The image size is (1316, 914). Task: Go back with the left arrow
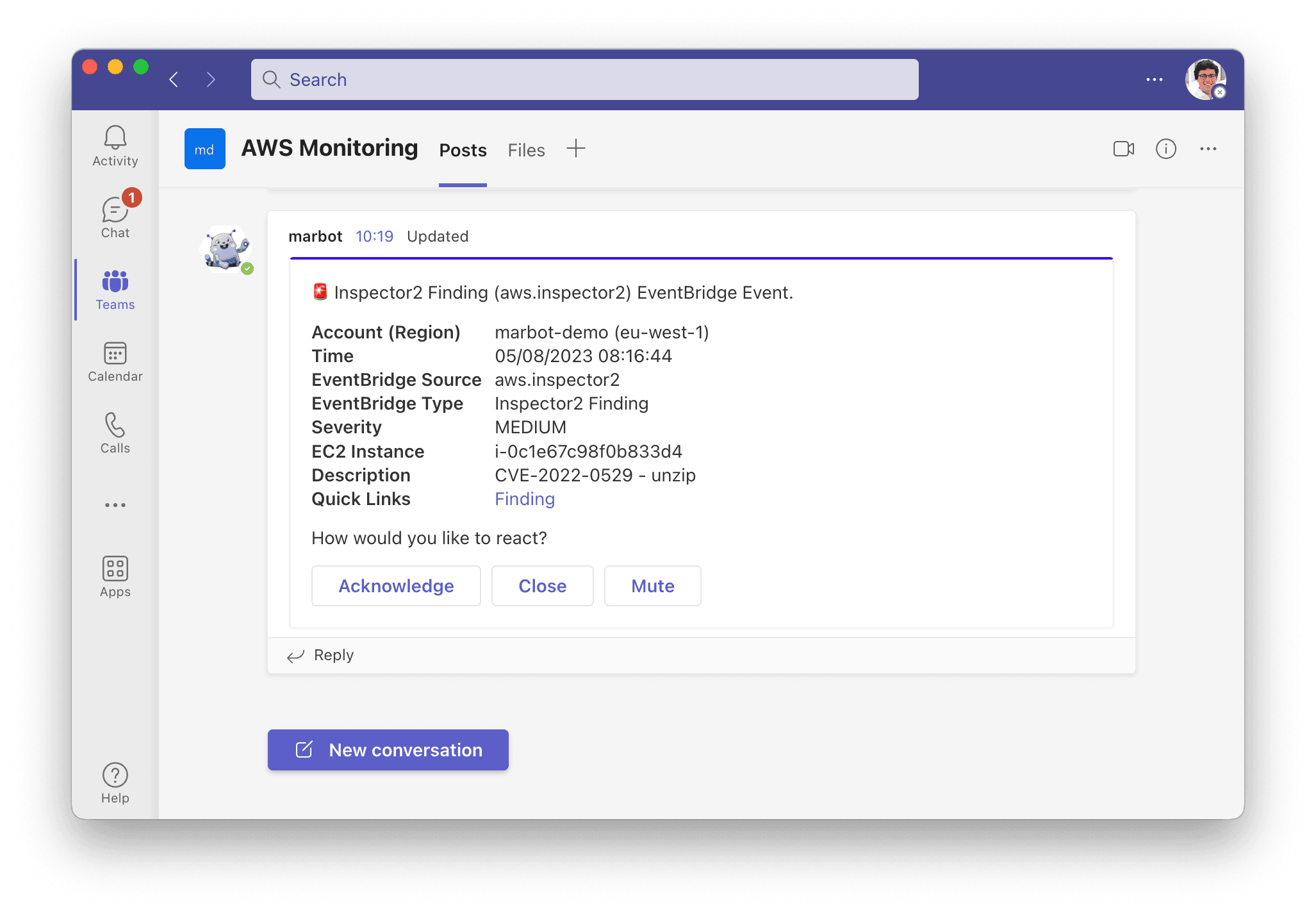click(174, 79)
